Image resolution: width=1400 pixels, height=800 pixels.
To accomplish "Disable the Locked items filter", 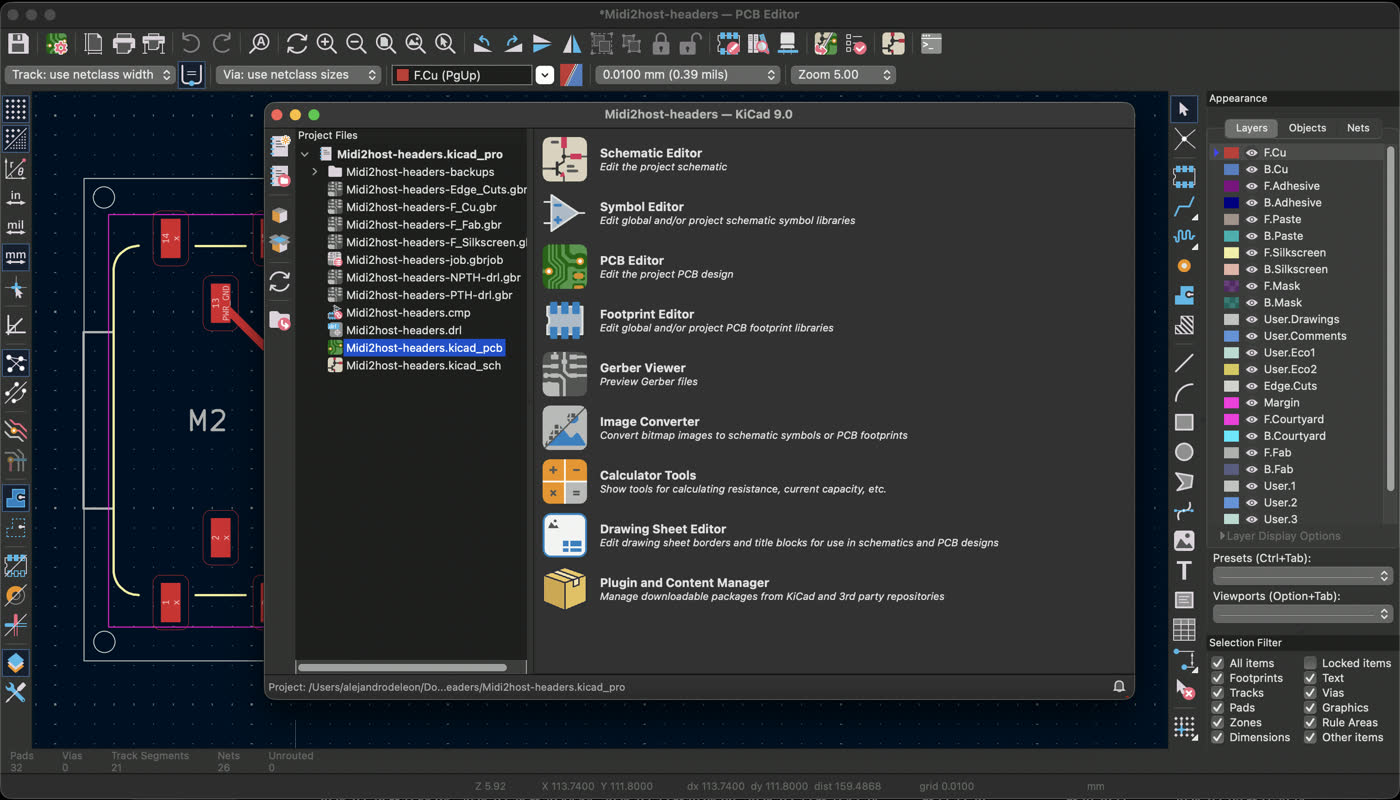I will point(1311,662).
